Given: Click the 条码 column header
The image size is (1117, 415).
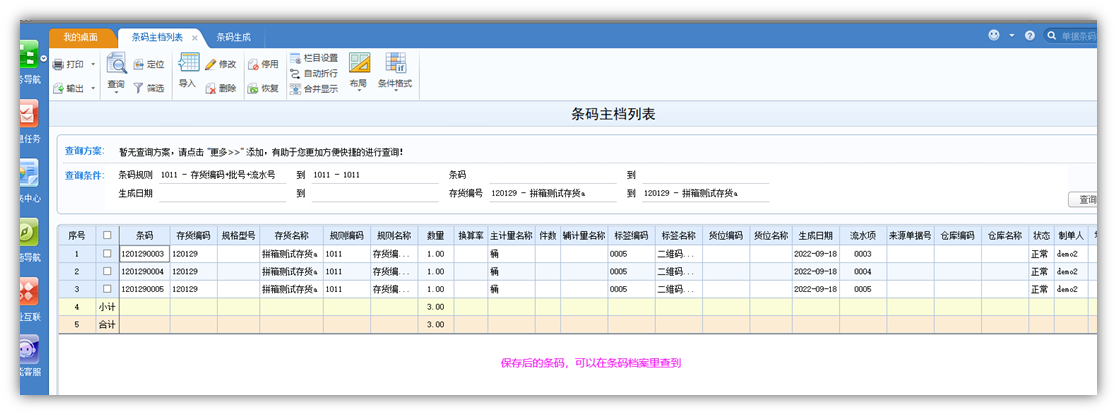Looking at the screenshot, I should coord(145,235).
